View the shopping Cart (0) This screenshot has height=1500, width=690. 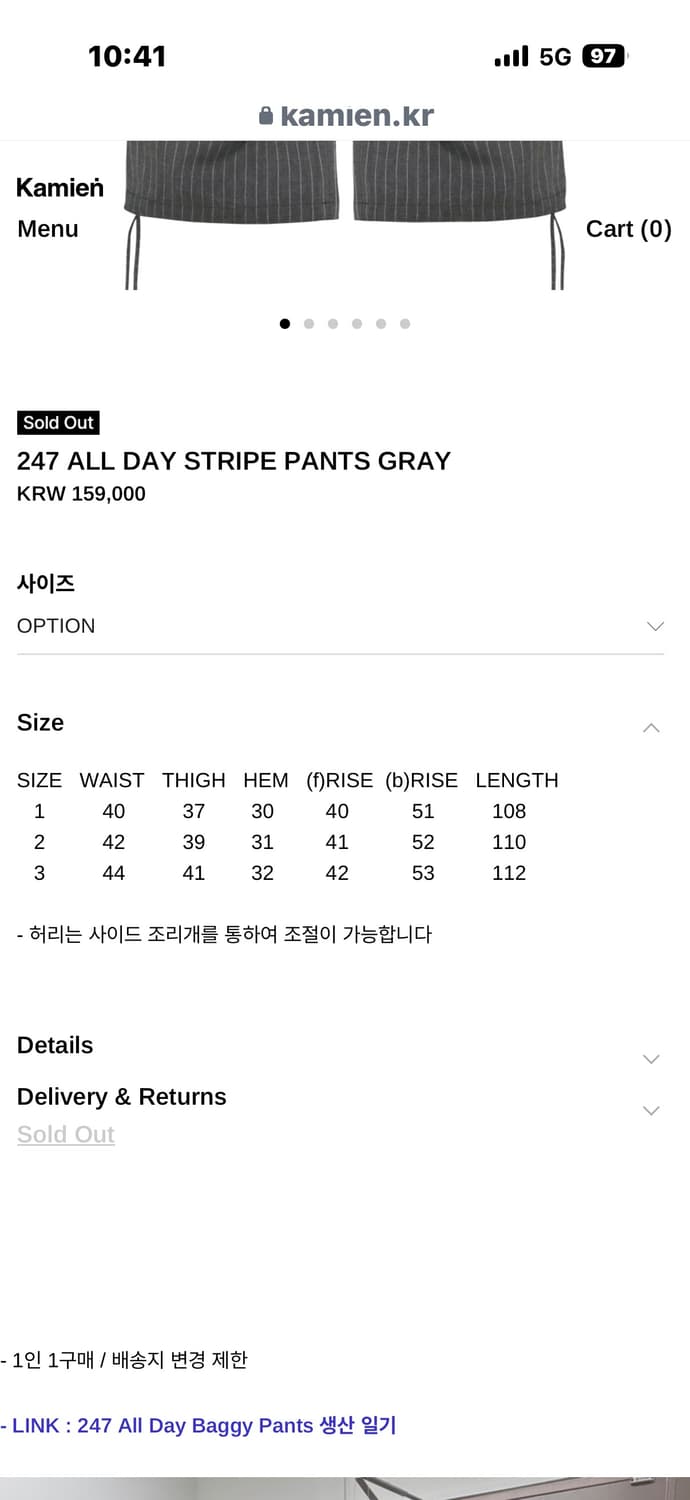click(628, 228)
